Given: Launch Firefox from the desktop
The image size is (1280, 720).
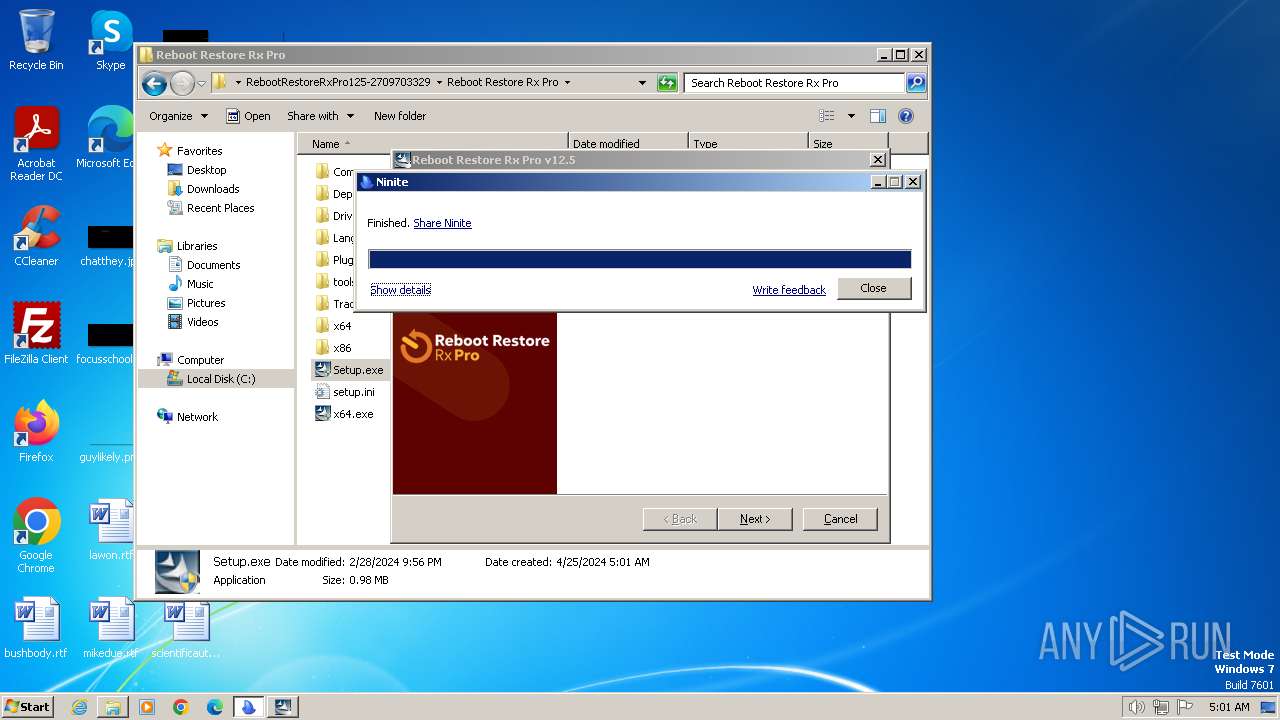Looking at the screenshot, I should pos(36,432).
